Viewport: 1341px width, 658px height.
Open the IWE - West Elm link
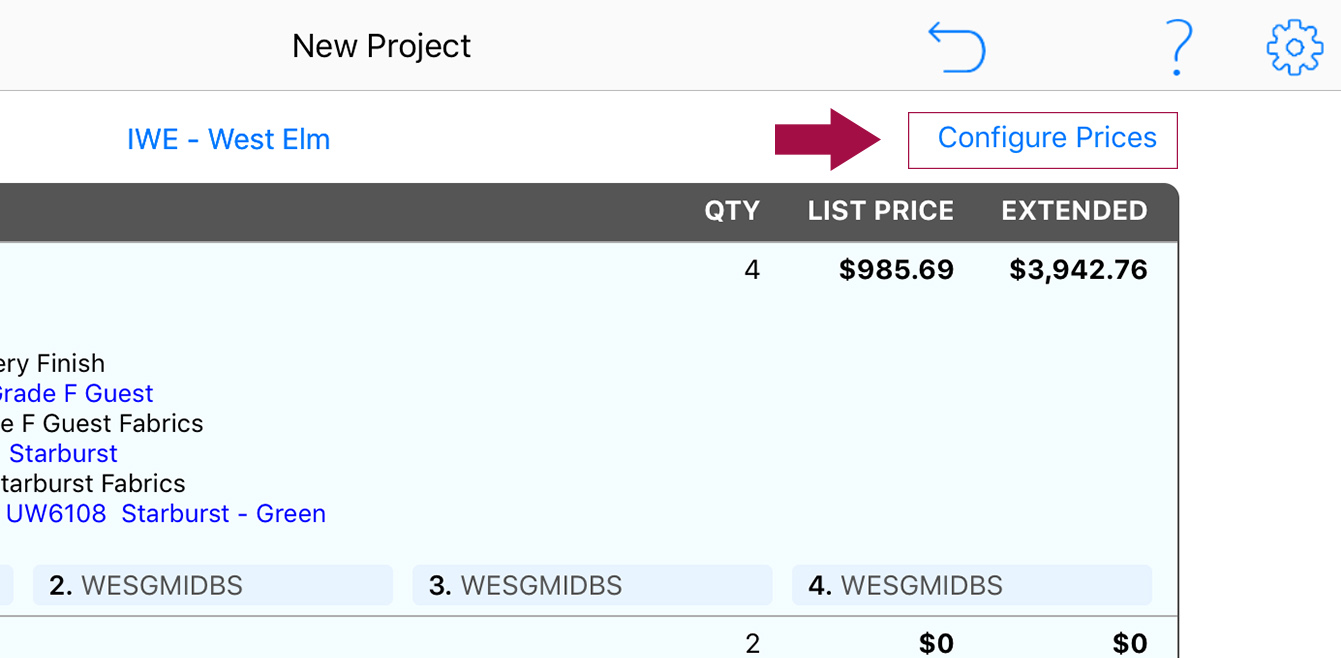click(x=228, y=139)
